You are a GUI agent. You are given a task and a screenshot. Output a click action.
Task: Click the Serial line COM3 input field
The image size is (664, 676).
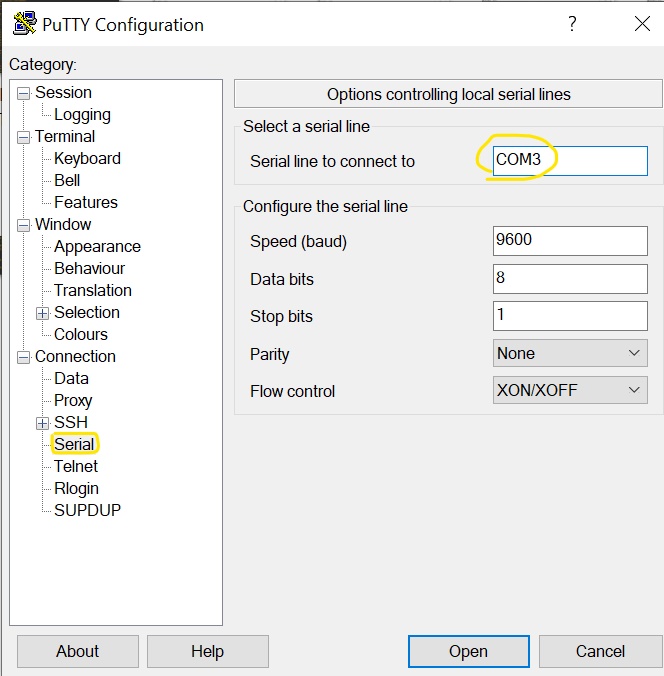(570, 161)
